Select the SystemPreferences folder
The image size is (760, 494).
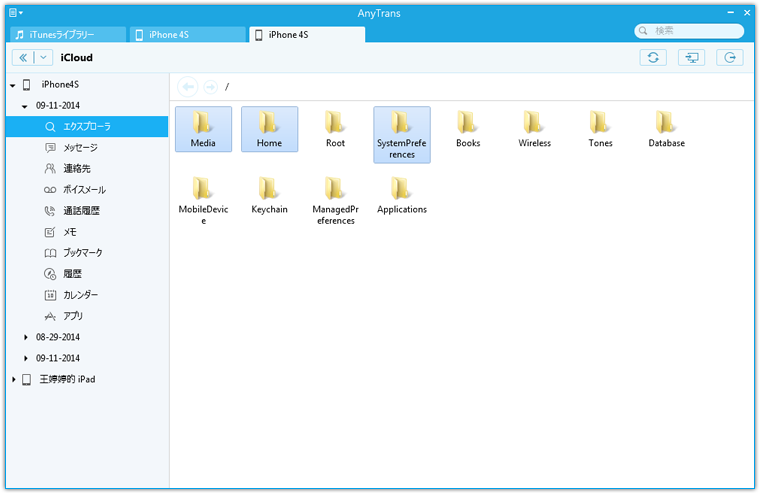[x=402, y=135]
